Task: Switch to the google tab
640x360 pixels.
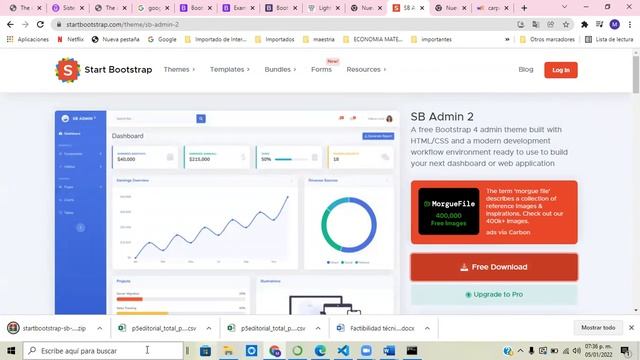Action: pos(154,8)
